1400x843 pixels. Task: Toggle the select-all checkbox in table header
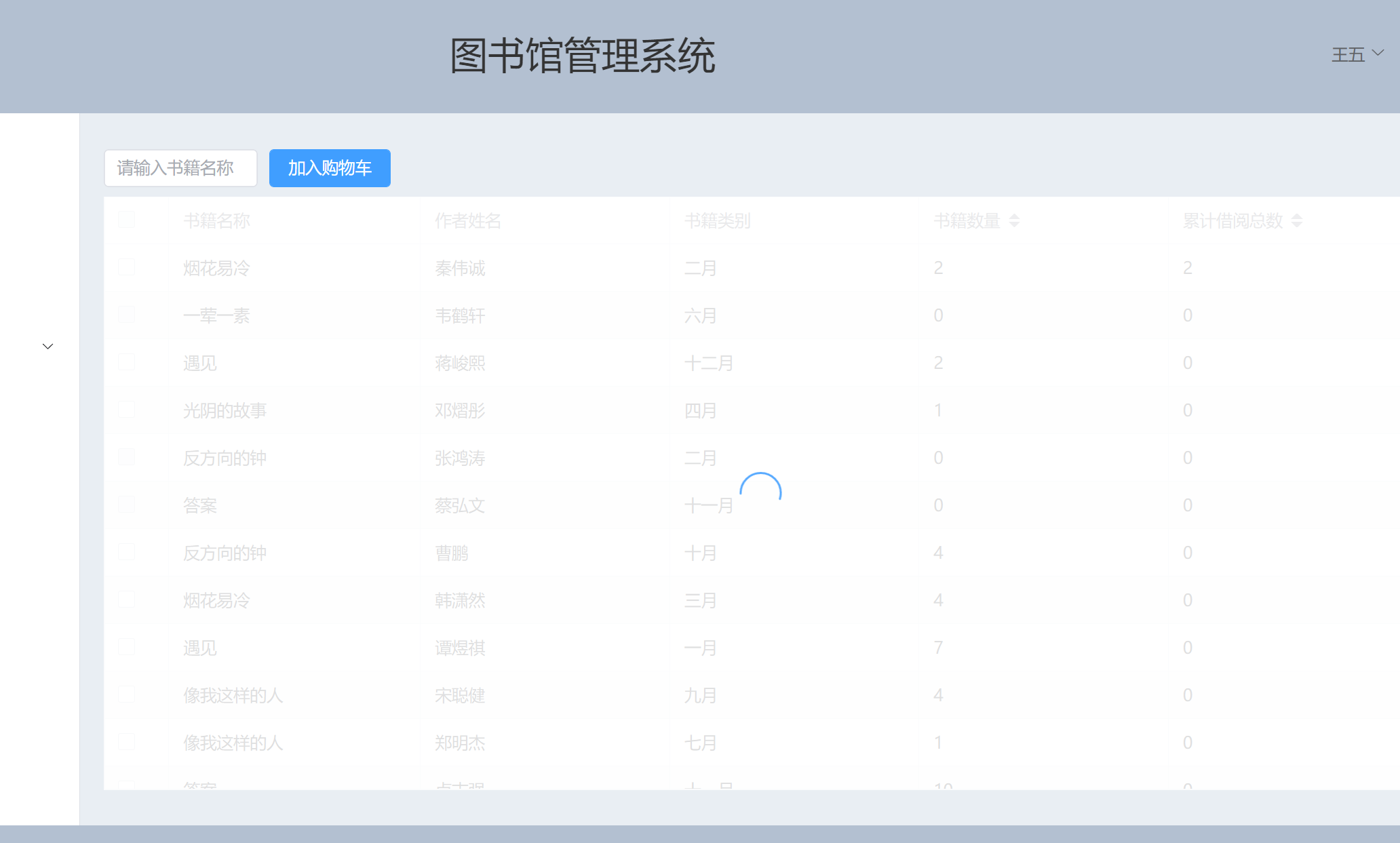[126, 219]
